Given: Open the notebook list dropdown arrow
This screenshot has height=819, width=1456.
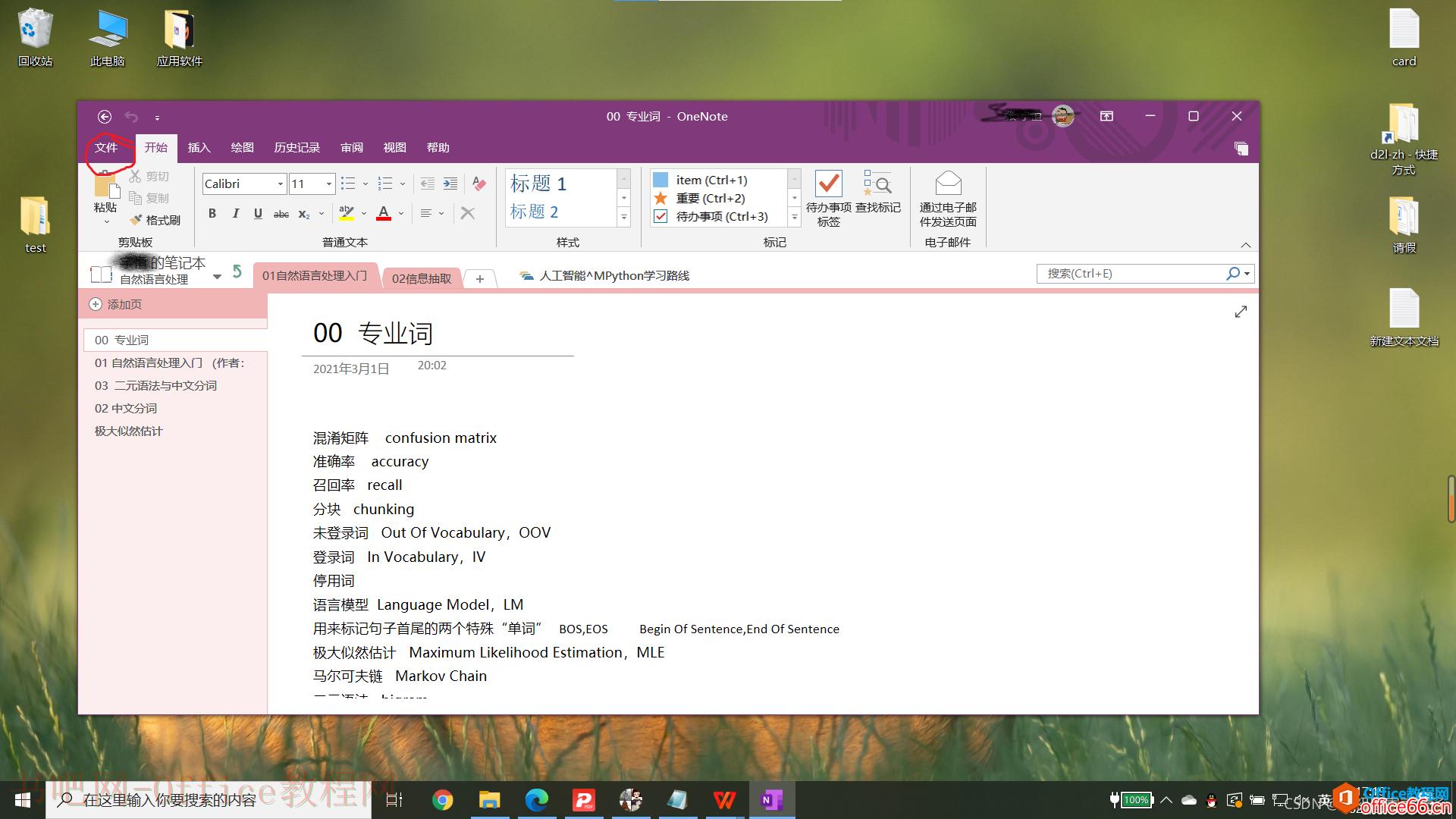Looking at the screenshot, I should pyautogui.click(x=217, y=277).
